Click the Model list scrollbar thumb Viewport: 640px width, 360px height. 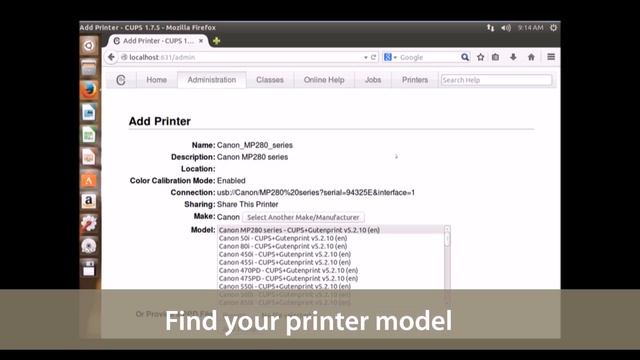pyautogui.click(x=447, y=239)
